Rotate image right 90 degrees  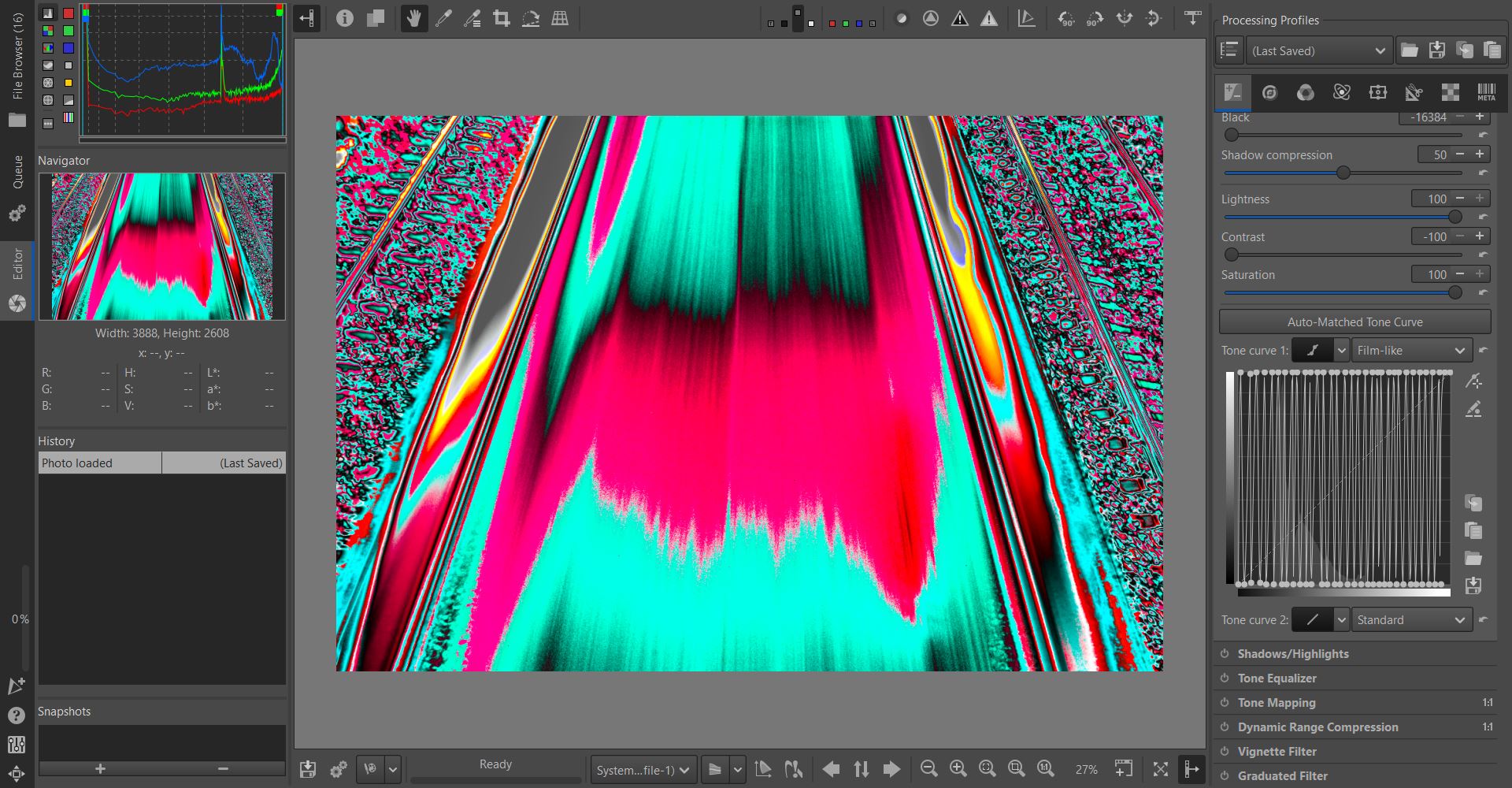[1095, 18]
